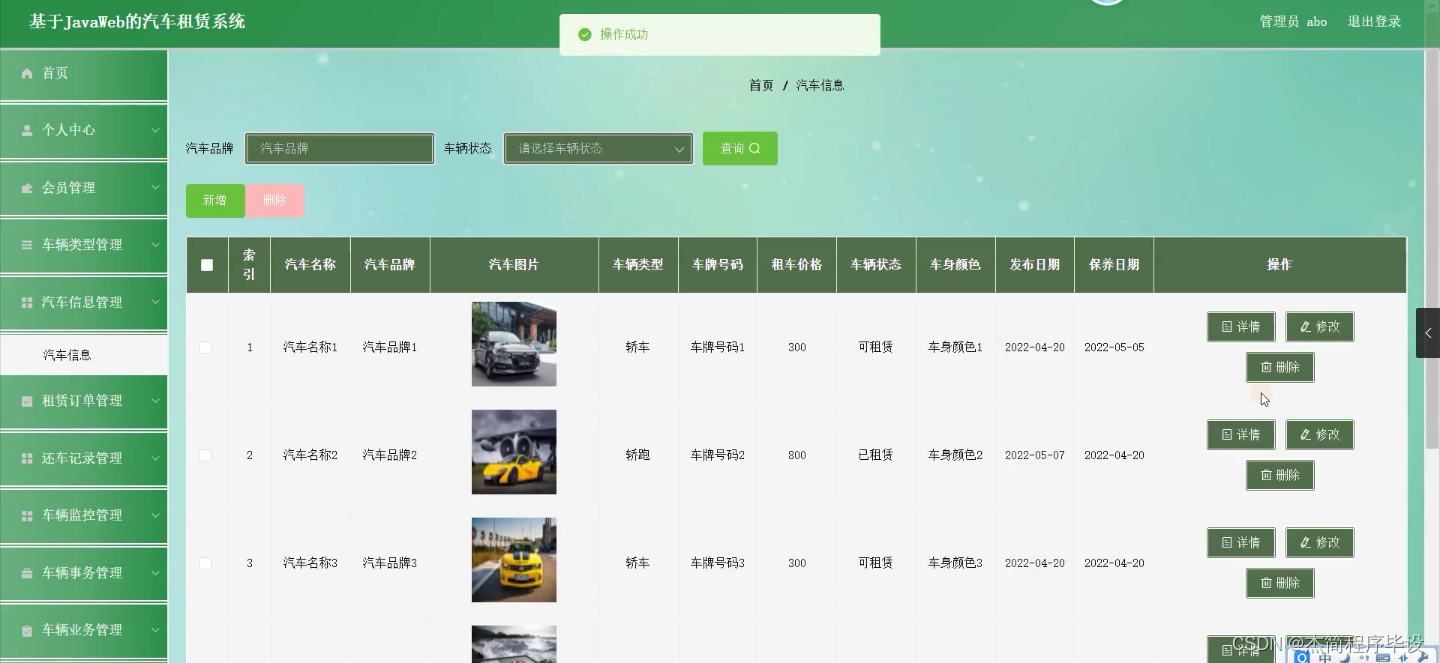This screenshot has height=663, width=1440.
Task: Click the grid icon beside 还车记录管理
Action: point(27,458)
